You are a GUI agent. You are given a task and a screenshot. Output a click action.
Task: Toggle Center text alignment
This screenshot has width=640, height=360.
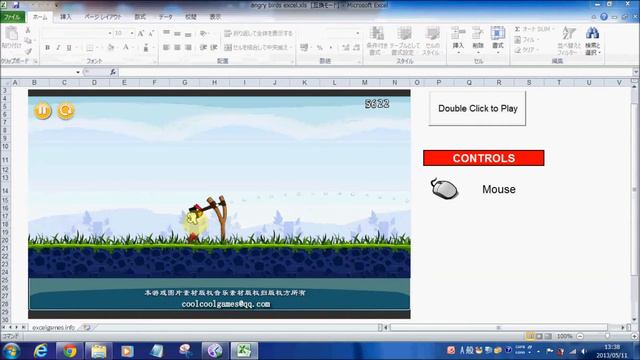click(x=177, y=48)
